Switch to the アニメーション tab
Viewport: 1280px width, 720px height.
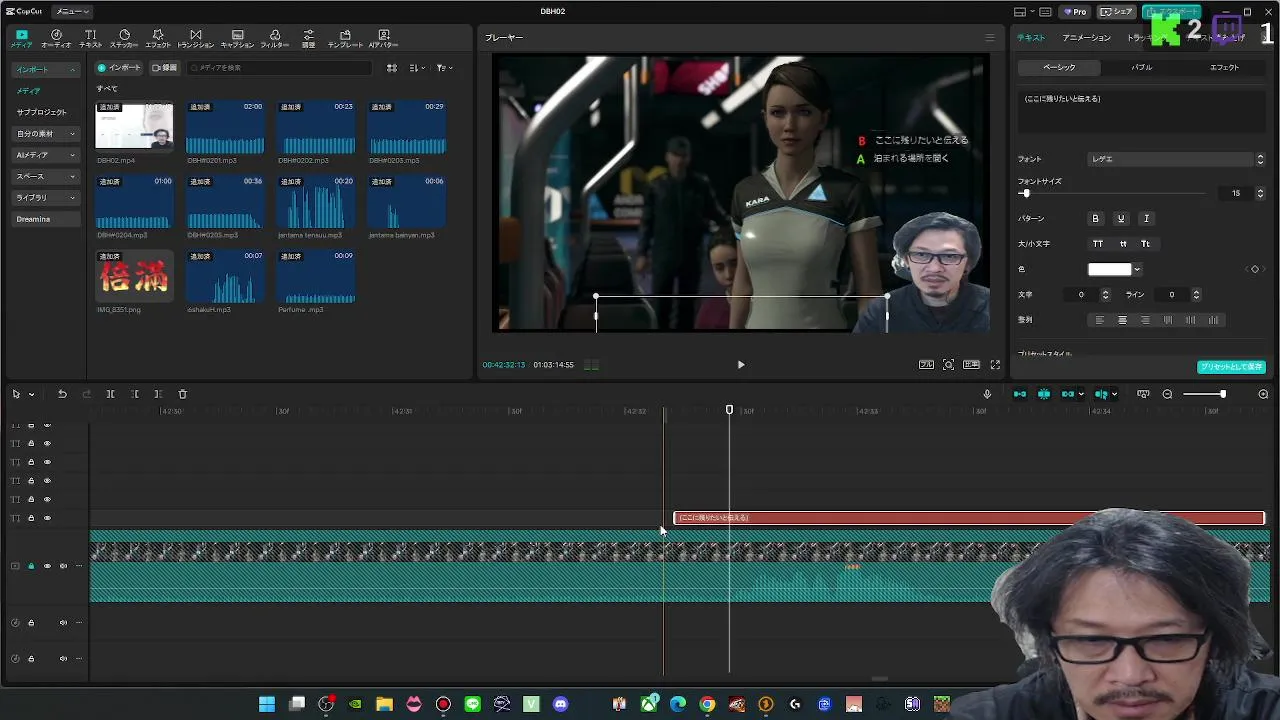[1086, 38]
